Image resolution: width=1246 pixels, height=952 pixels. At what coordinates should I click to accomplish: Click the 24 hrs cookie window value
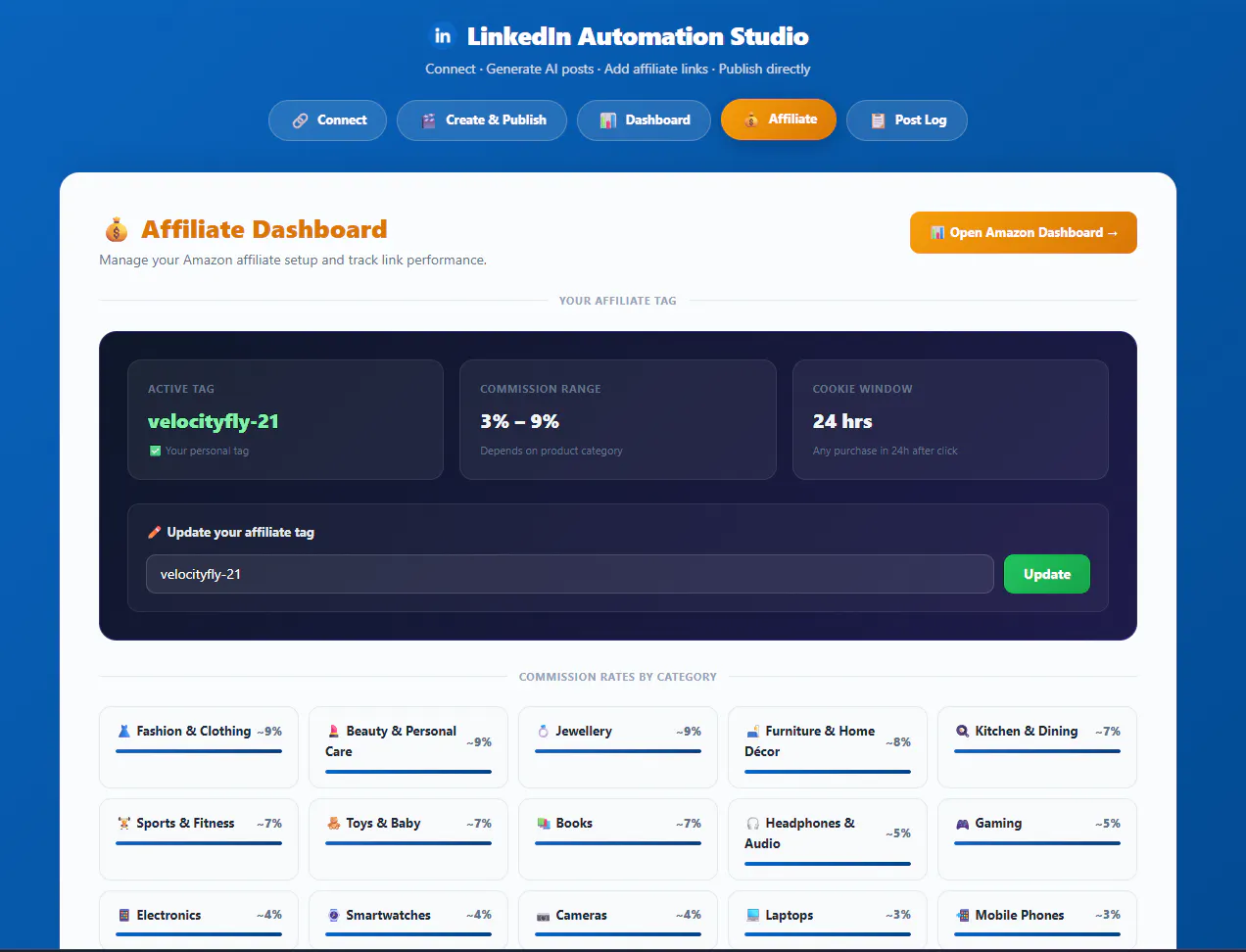click(842, 421)
